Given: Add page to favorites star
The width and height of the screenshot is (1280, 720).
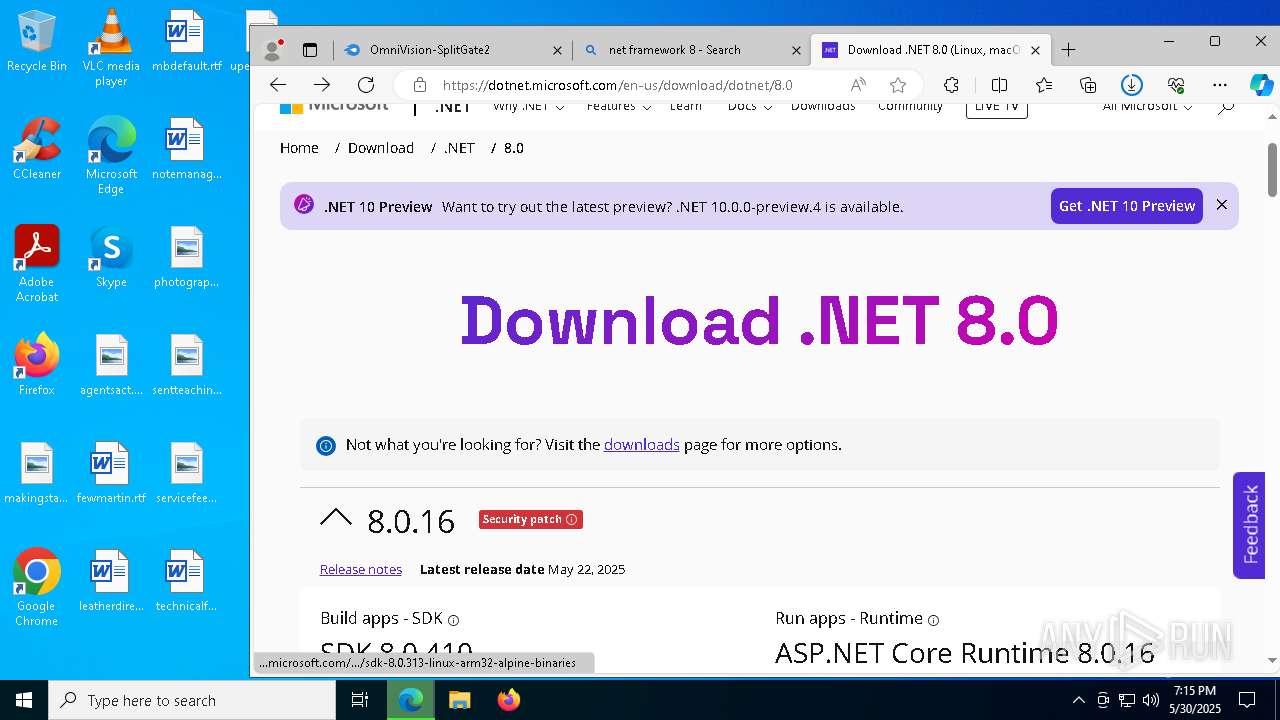Looking at the screenshot, I should 898,85.
